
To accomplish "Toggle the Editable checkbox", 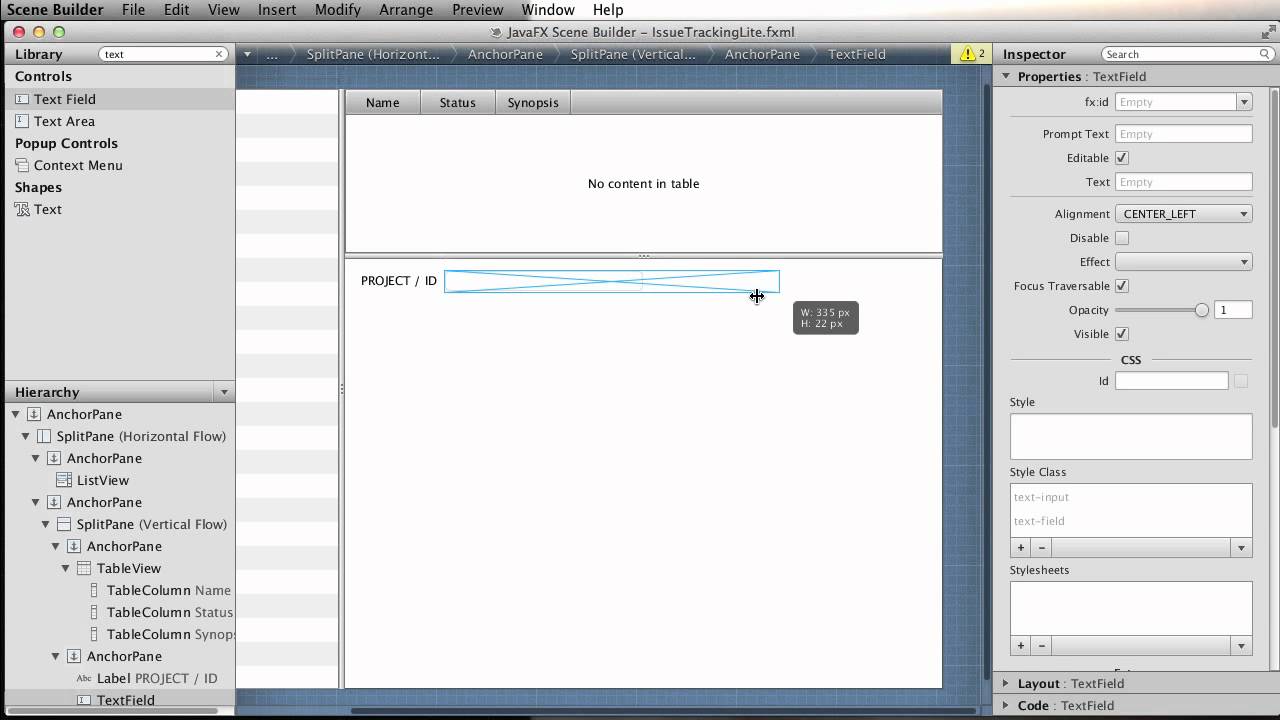I will 1122,158.
